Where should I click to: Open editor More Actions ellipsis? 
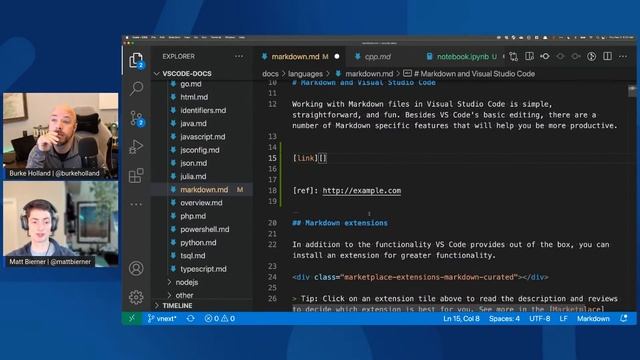point(623,56)
